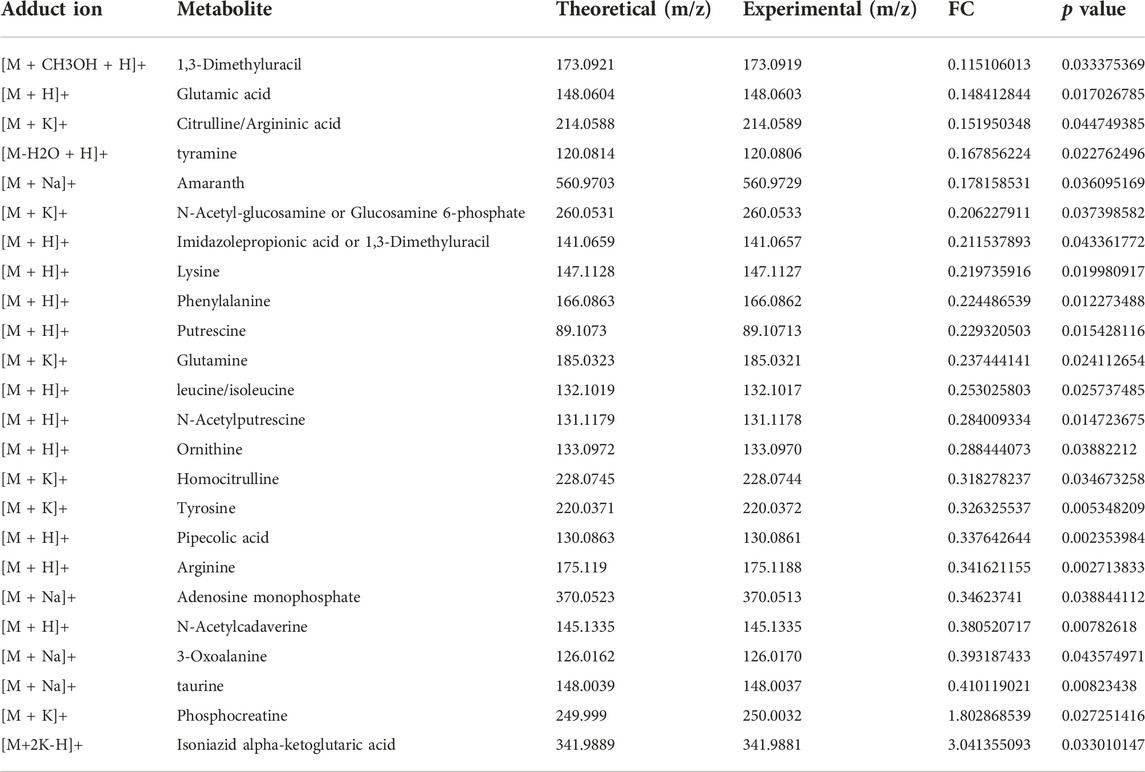The image size is (1145, 772).
Task: Click the Adduct ion column header
Action: coord(52,9)
